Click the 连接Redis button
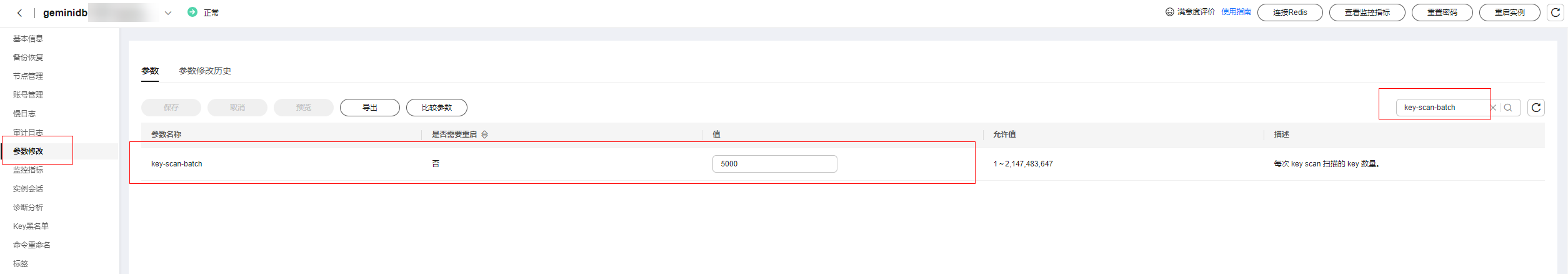This screenshot has height=274, width=1568. (1289, 13)
